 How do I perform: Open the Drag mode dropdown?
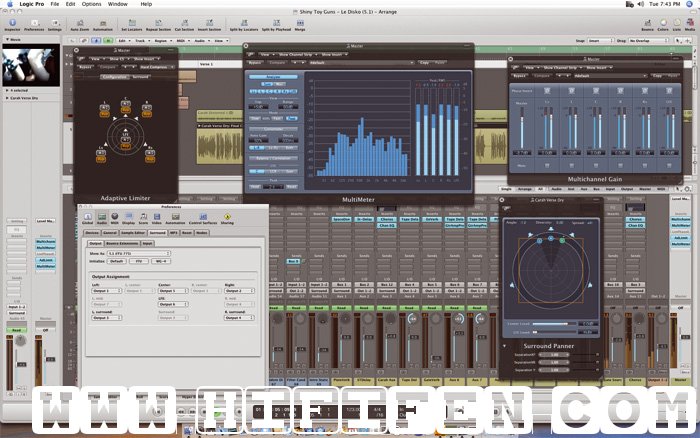click(x=647, y=41)
